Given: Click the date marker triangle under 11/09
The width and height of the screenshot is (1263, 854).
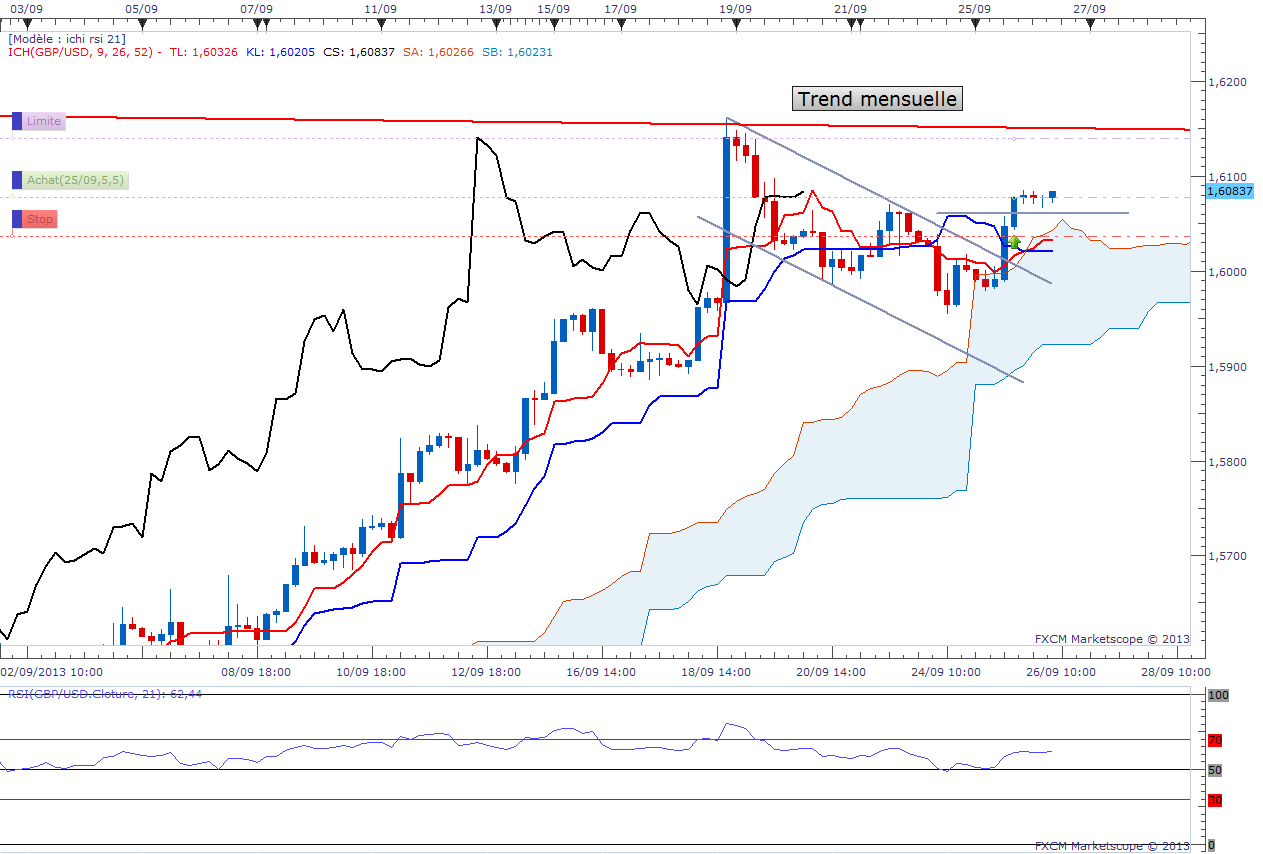Looking at the screenshot, I should pyautogui.click(x=380, y=25).
